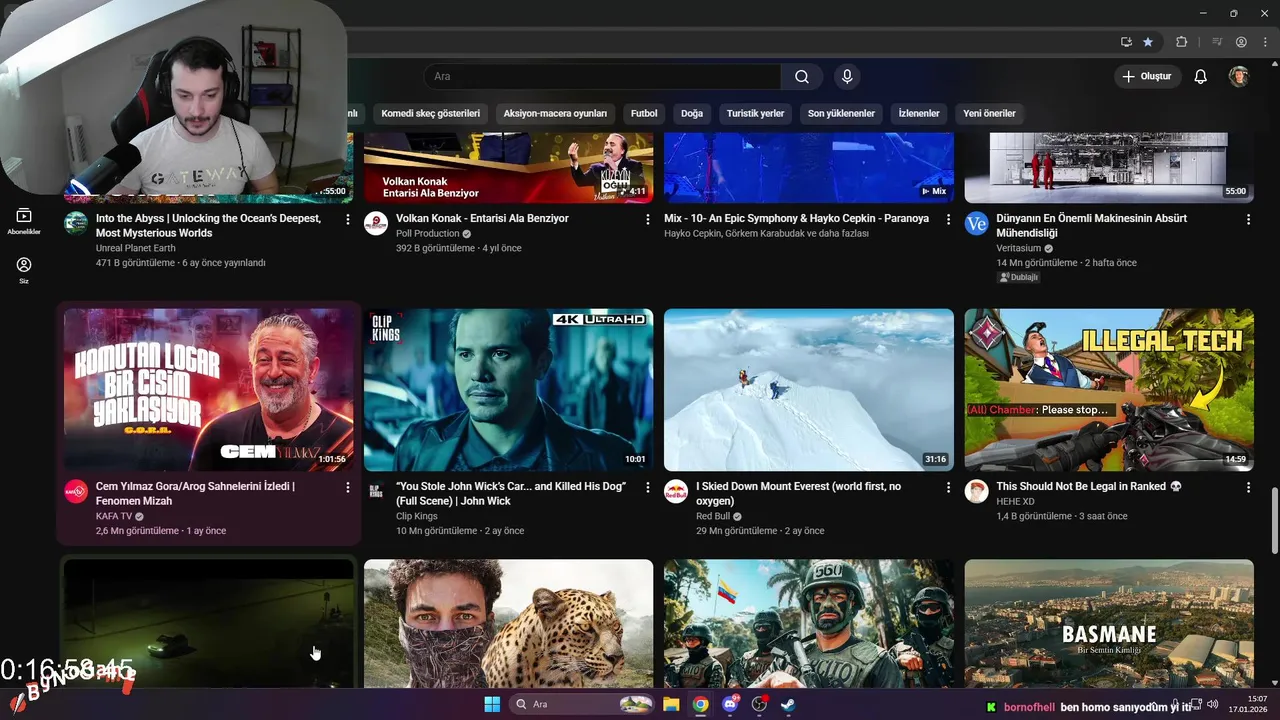Open the YouTube account avatar menu
This screenshot has width=1280, height=720.
(1239, 77)
